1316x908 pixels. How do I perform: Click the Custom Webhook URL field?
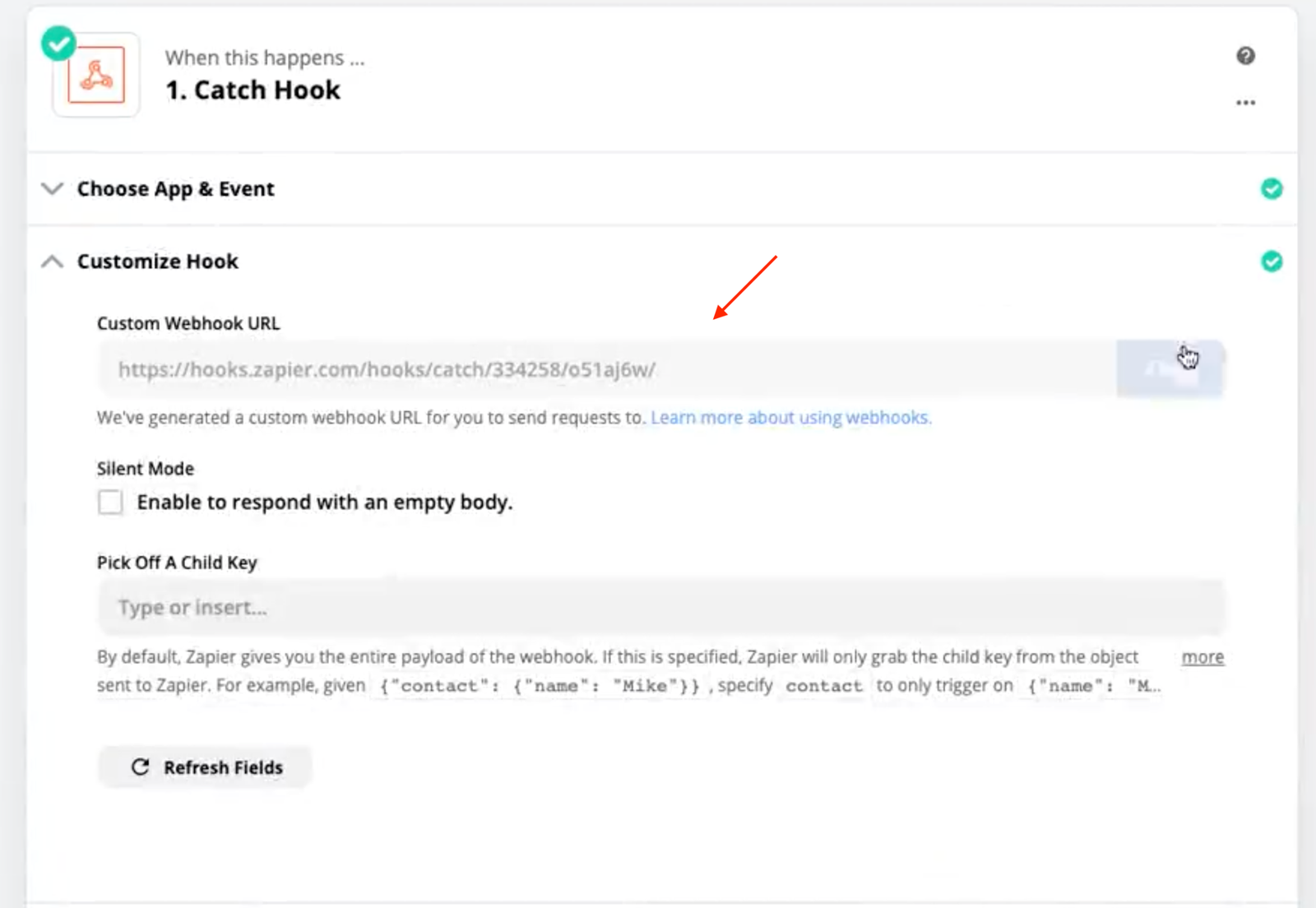pyautogui.click(x=607, y=369)
